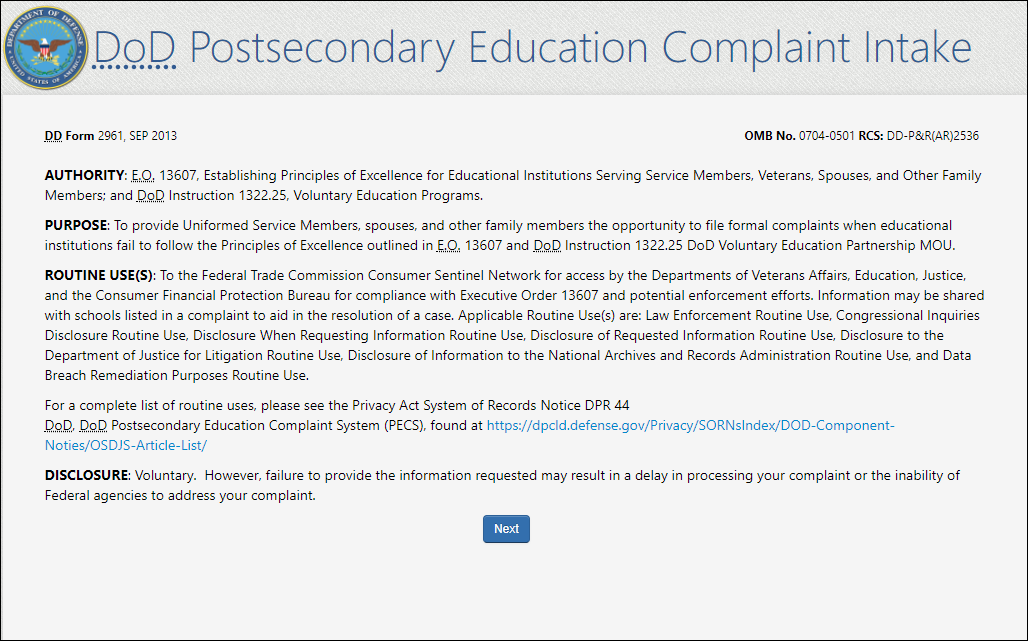Click the RCS number DD-P&R(AR)2536
Viewport: 1028px width, 641px height.
point(932,136)
